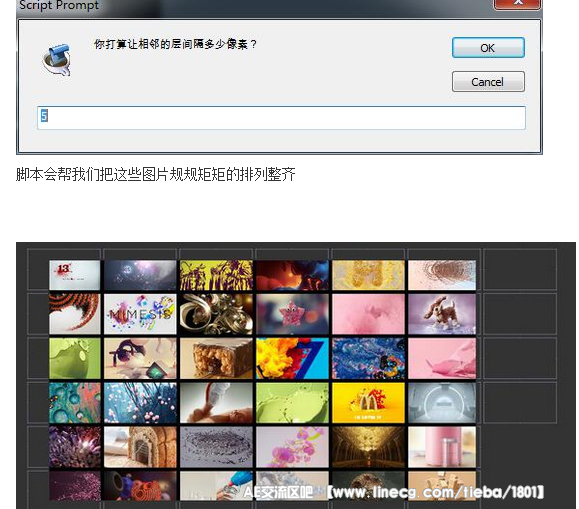Select the pink orchid flowers thumbnail

pos(292,447)
